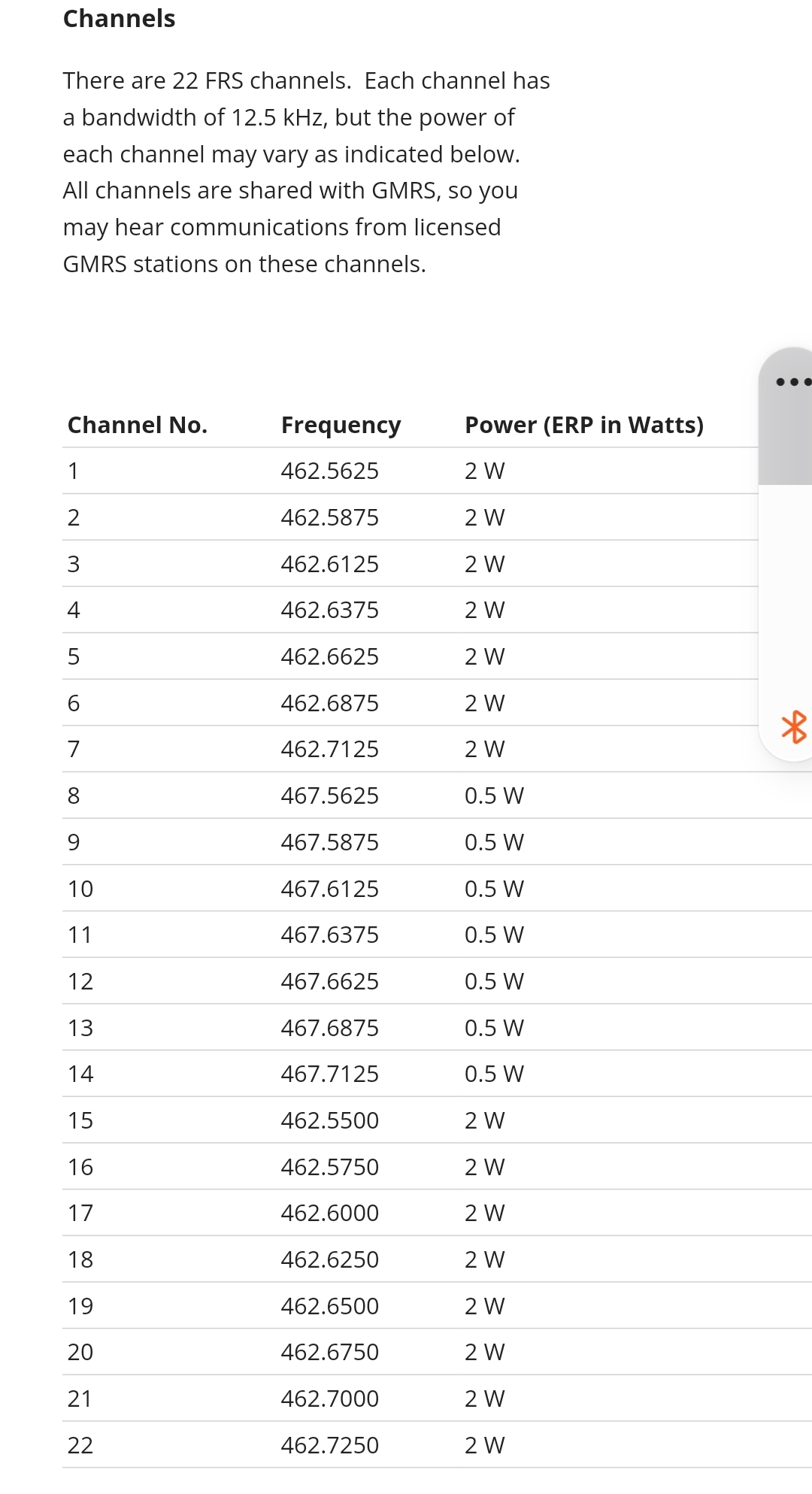This screenshot has width=812, height=1494.
Task: Click the 462.7250 frequency cell
Action: [329, 1446]
